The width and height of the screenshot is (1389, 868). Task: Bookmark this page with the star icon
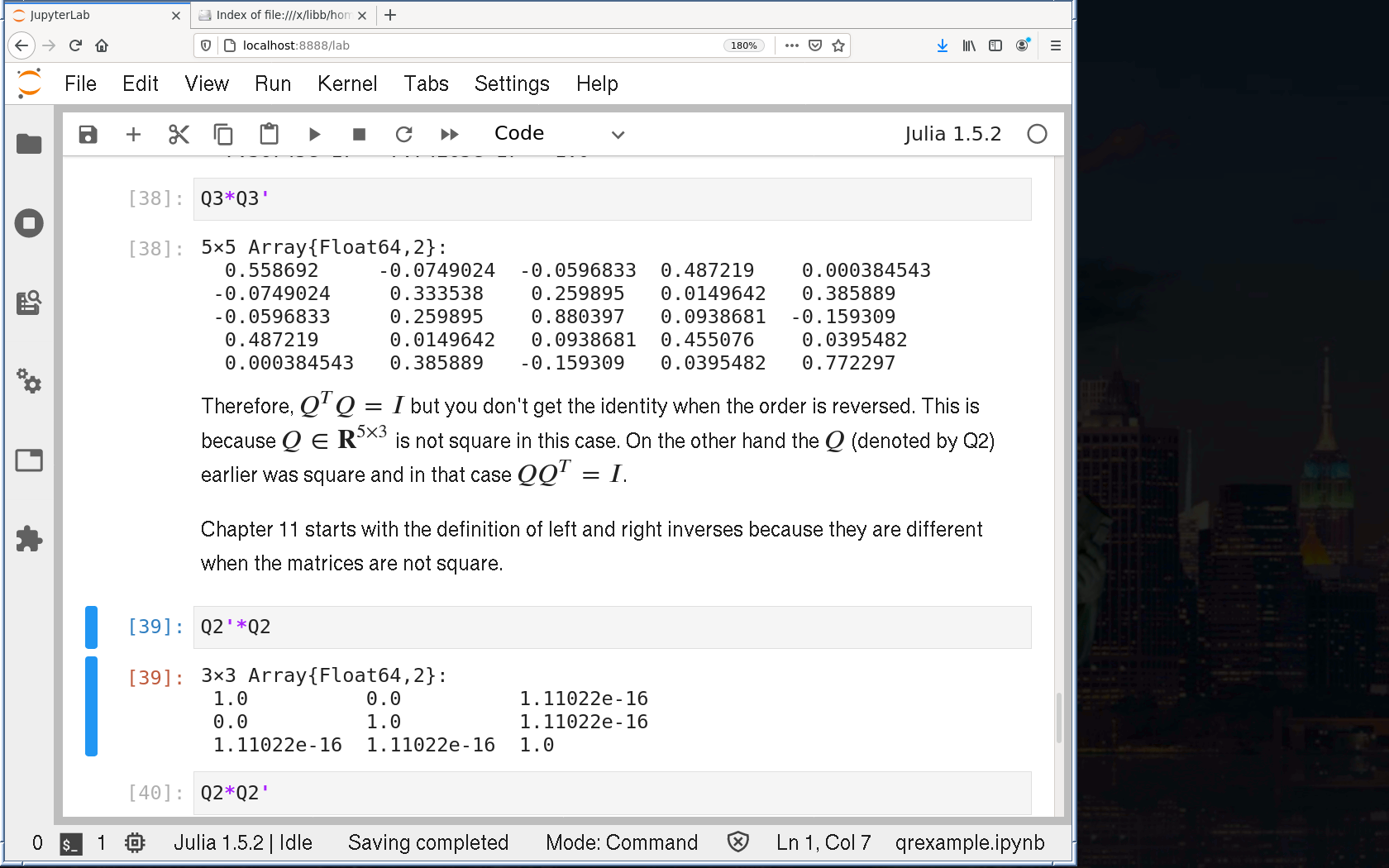pyautogui.click(x=838, y=45)
